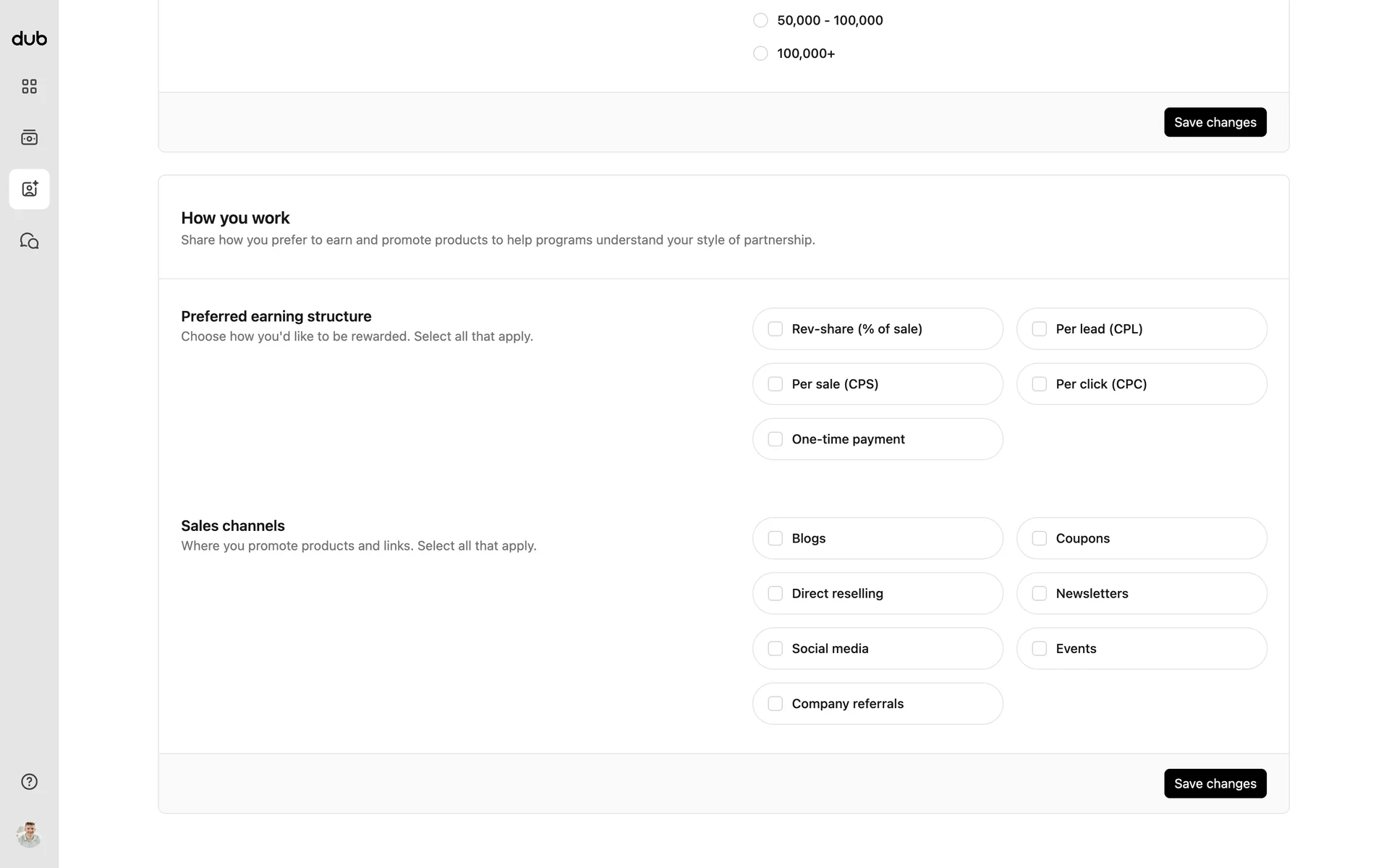
Task: Select the 50,000 - 100,000 radio option
Action: 760,20
